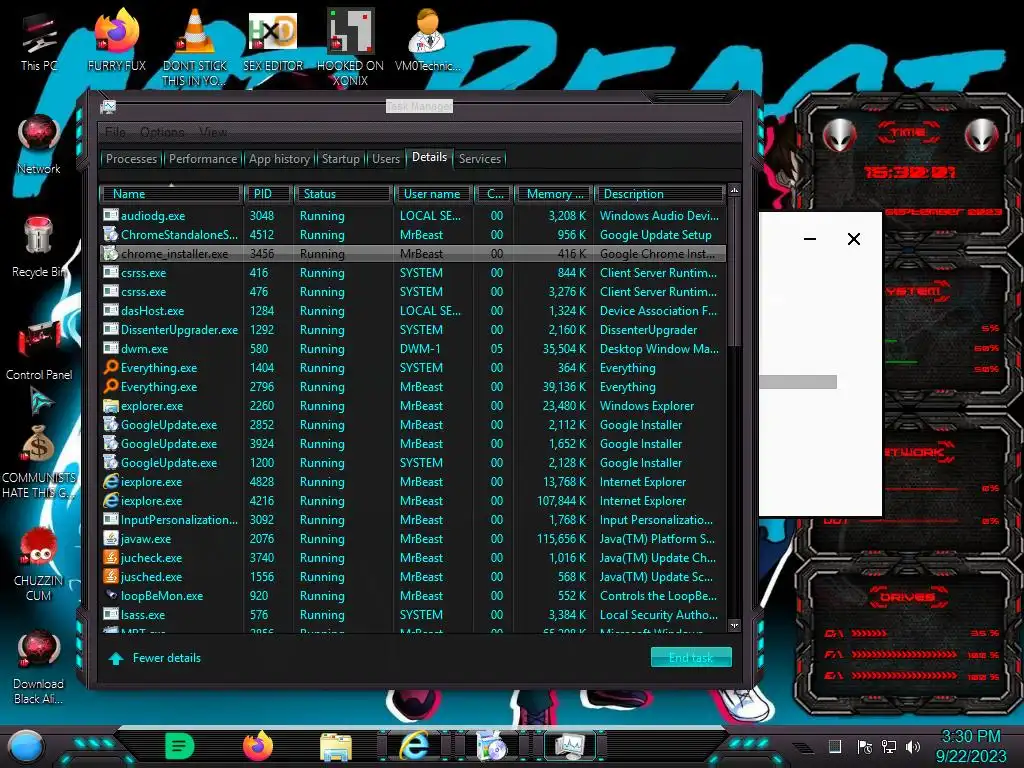Screen dimensions: 1024x768
Task: Open the This PC desktop icon
Action: point(39,40)
